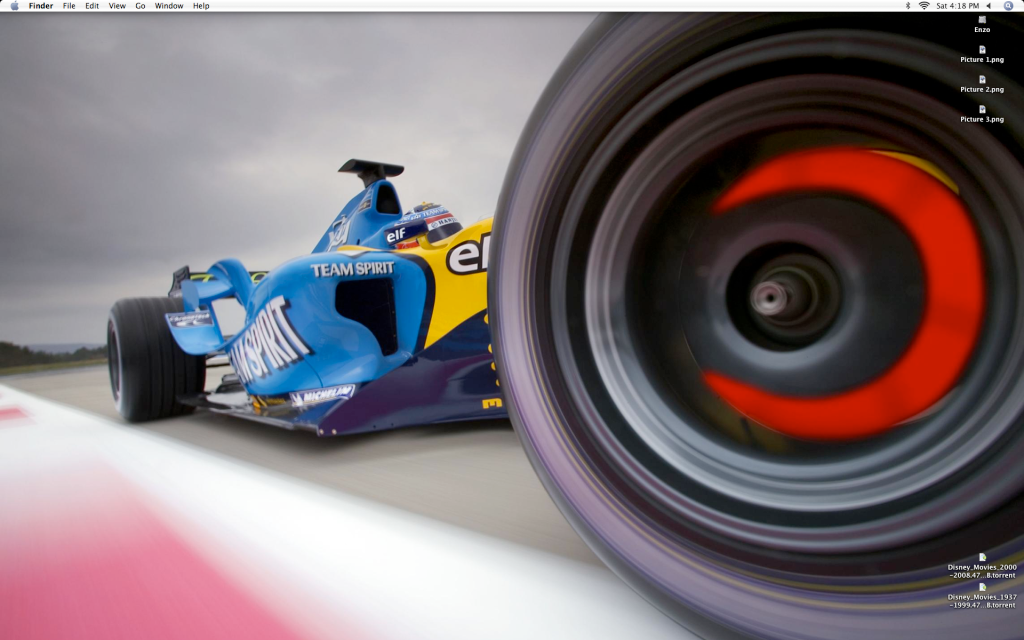Viewport: 1024px width, 640px height.
Task: Click the Bluetooth status icon
Action: pyautogui.click(x=908, y=6)
